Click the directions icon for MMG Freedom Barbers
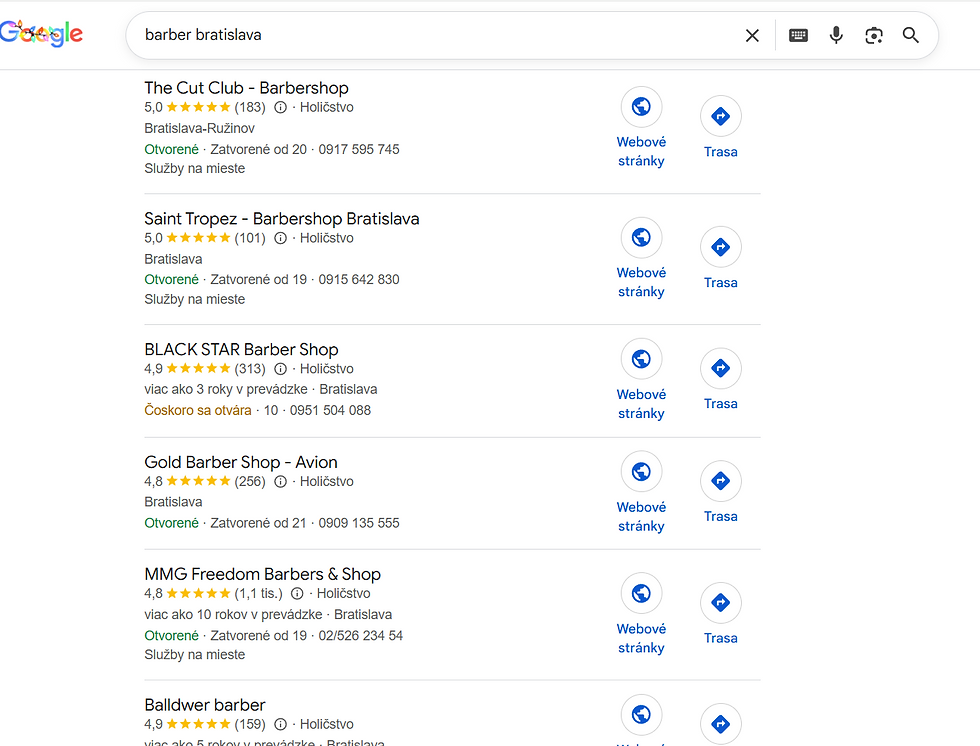This screenshot has width=980, height=746. pyautogui.click(x=721, y=603)
